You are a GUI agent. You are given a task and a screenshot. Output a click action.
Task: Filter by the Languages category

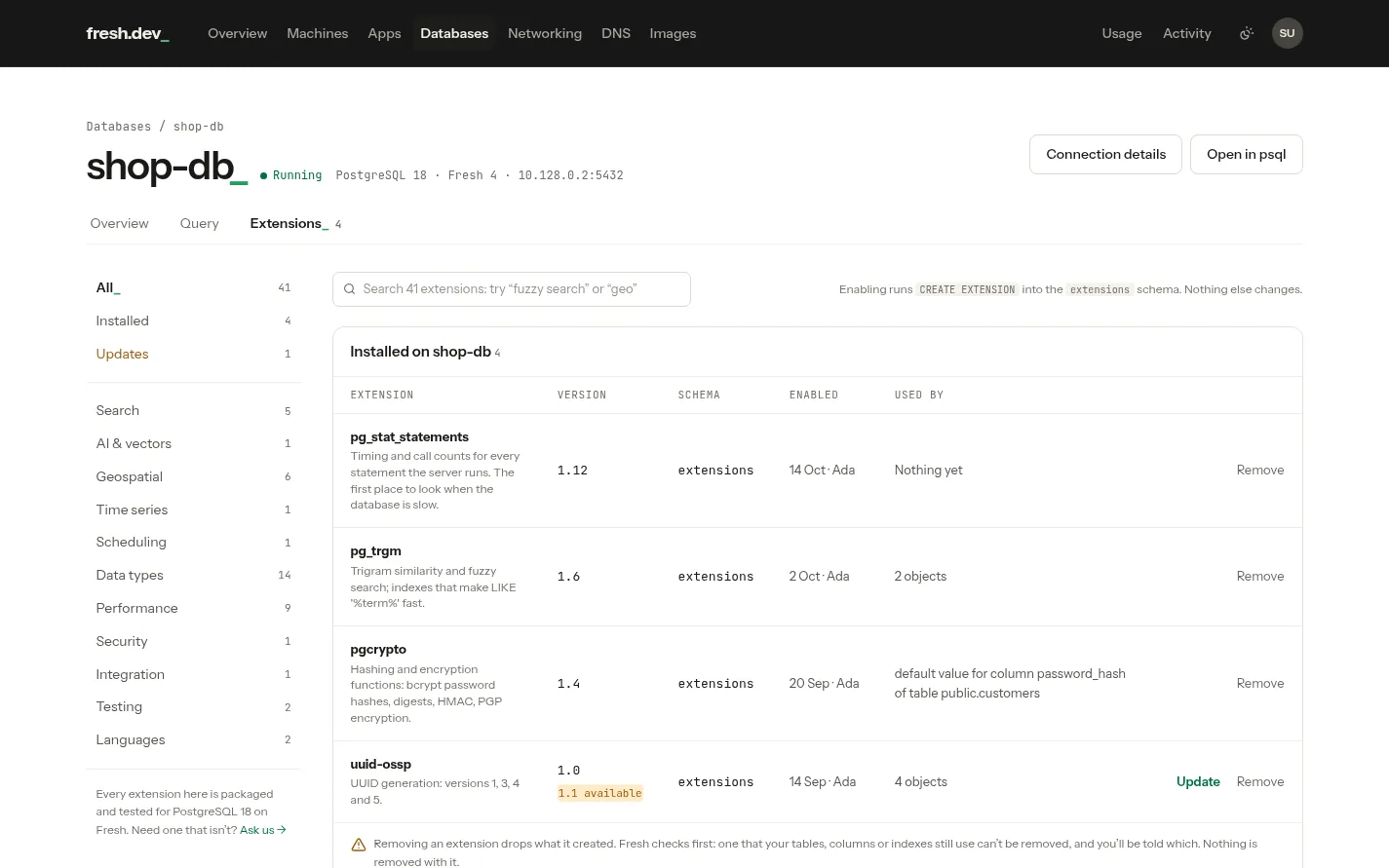click(x=193, y=739)
